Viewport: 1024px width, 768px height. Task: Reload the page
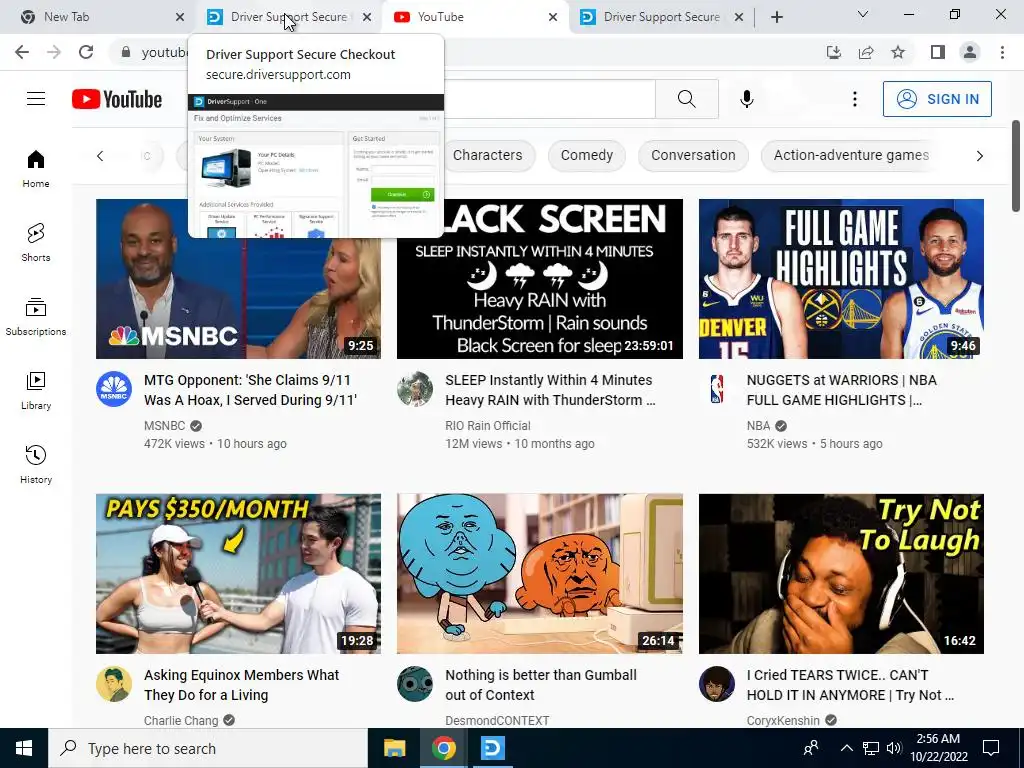coord(86,52)
